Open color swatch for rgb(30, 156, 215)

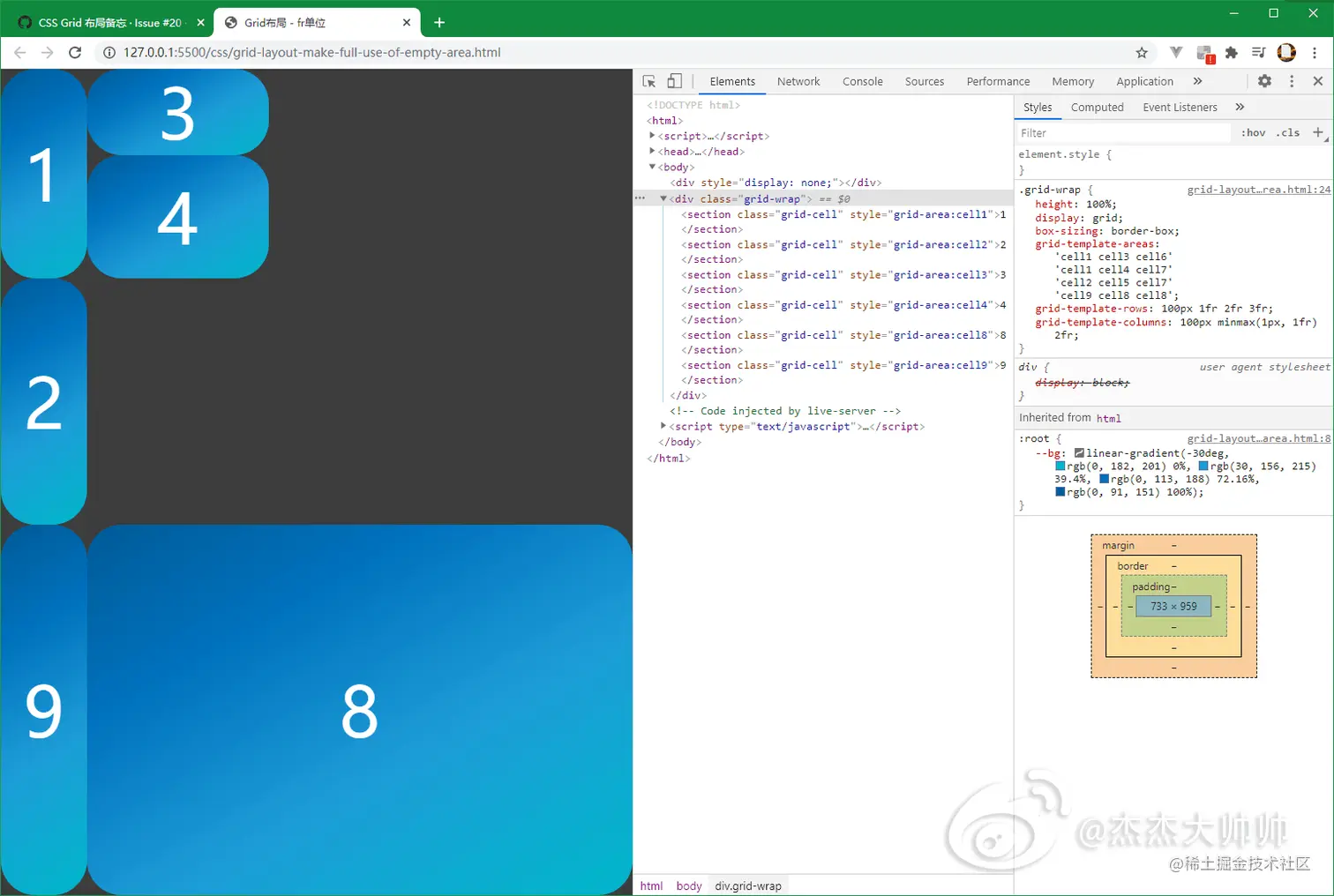1203,466
